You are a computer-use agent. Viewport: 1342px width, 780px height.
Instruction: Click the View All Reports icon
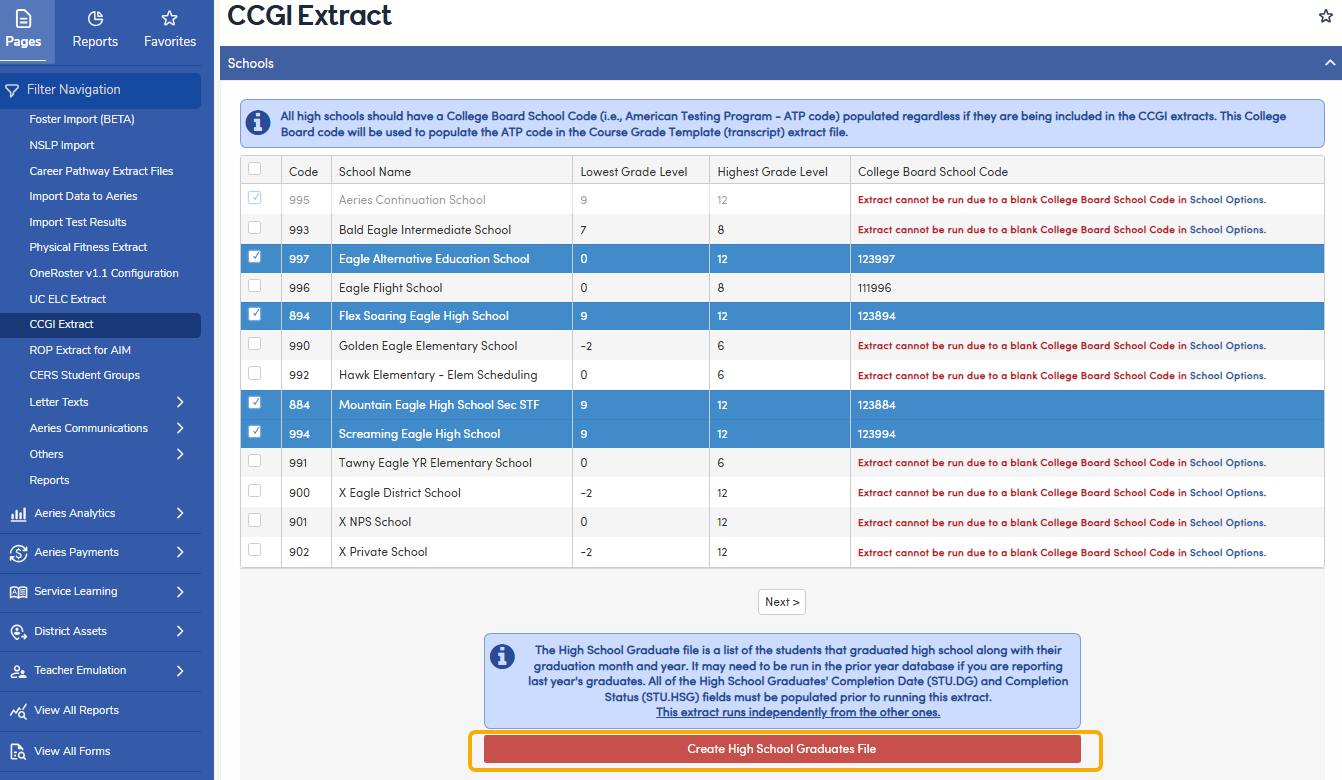pos(18,711)
